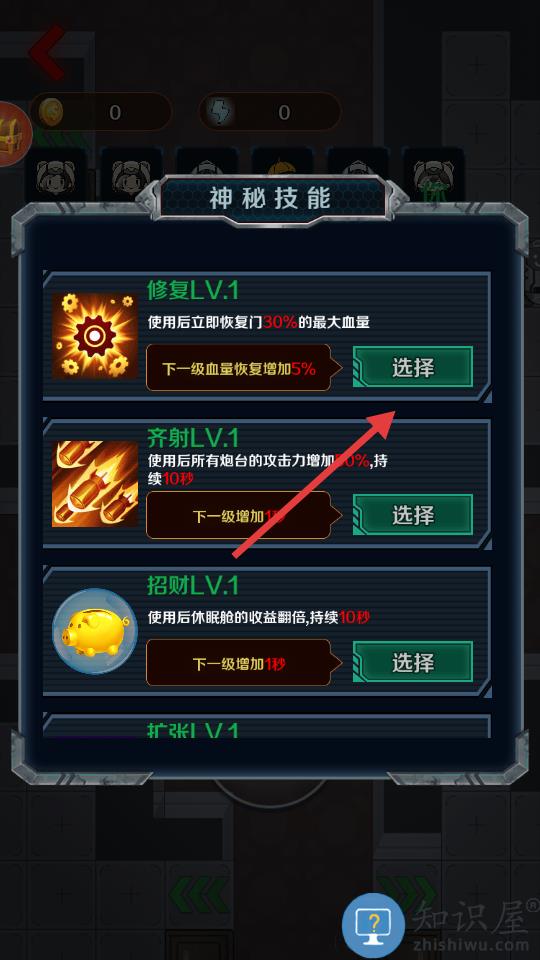Viewport: 540px width, 960px height.
Task: Open the treasure chest icon
Action: tap(13, 134)
